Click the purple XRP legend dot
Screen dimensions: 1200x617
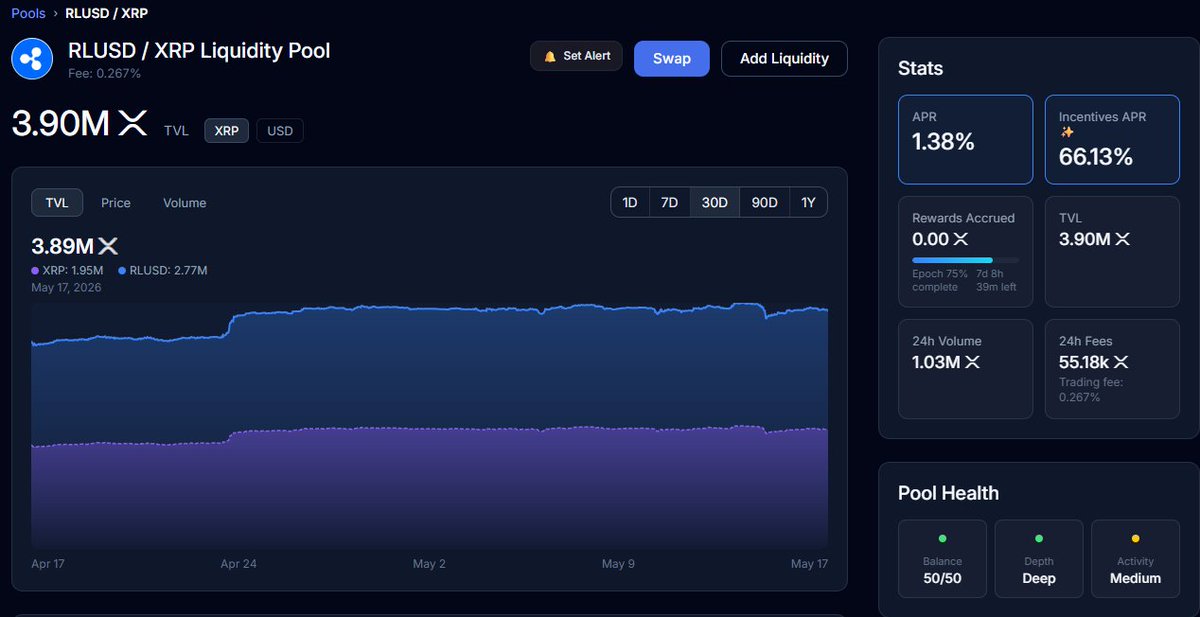35,271
